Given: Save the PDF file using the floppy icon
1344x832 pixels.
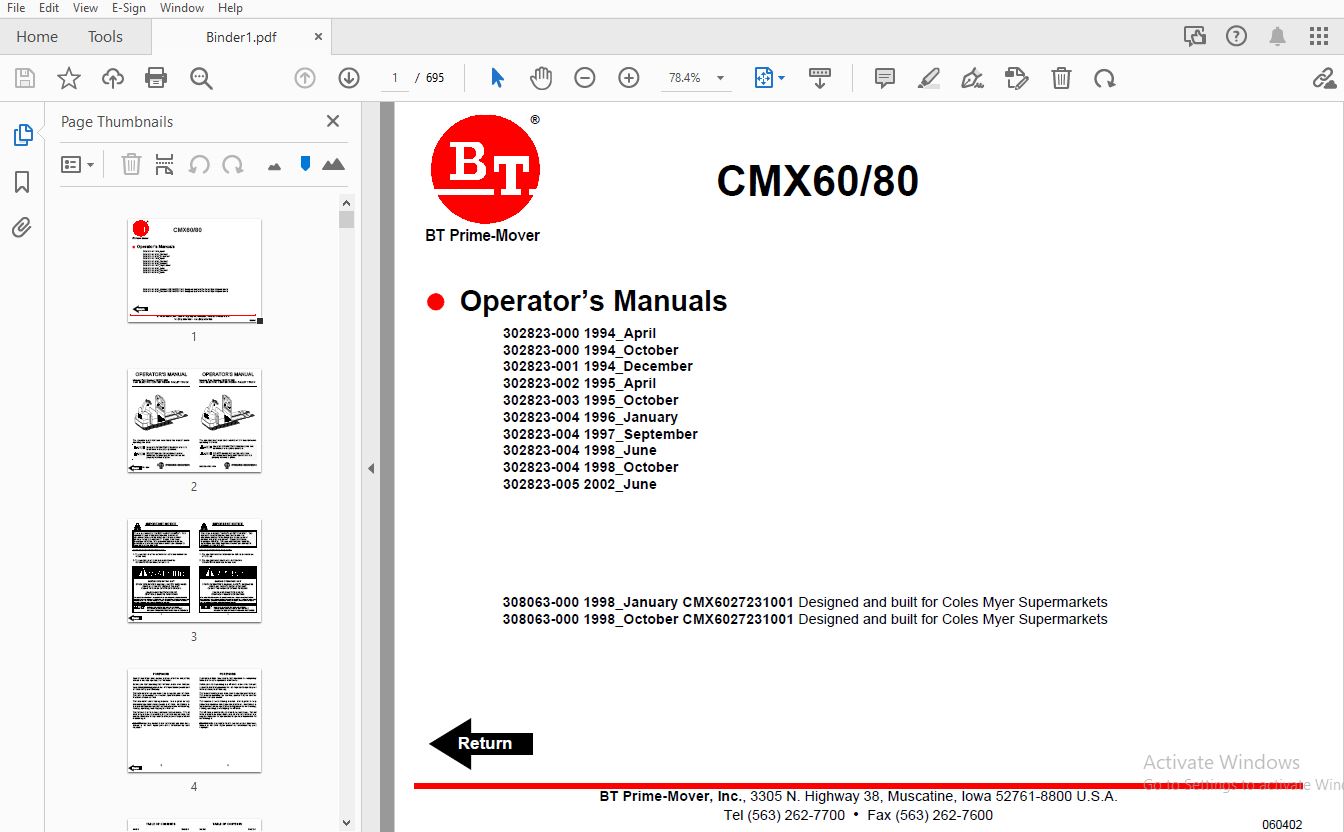Looking at the screenshot, I should (x=25, y=78).
